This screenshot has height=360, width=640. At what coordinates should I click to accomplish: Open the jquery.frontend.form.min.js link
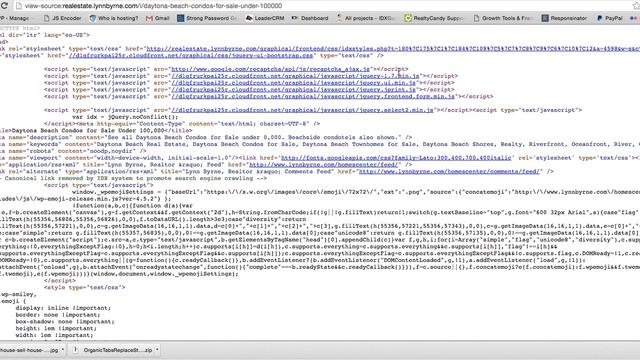click(313, 96)
